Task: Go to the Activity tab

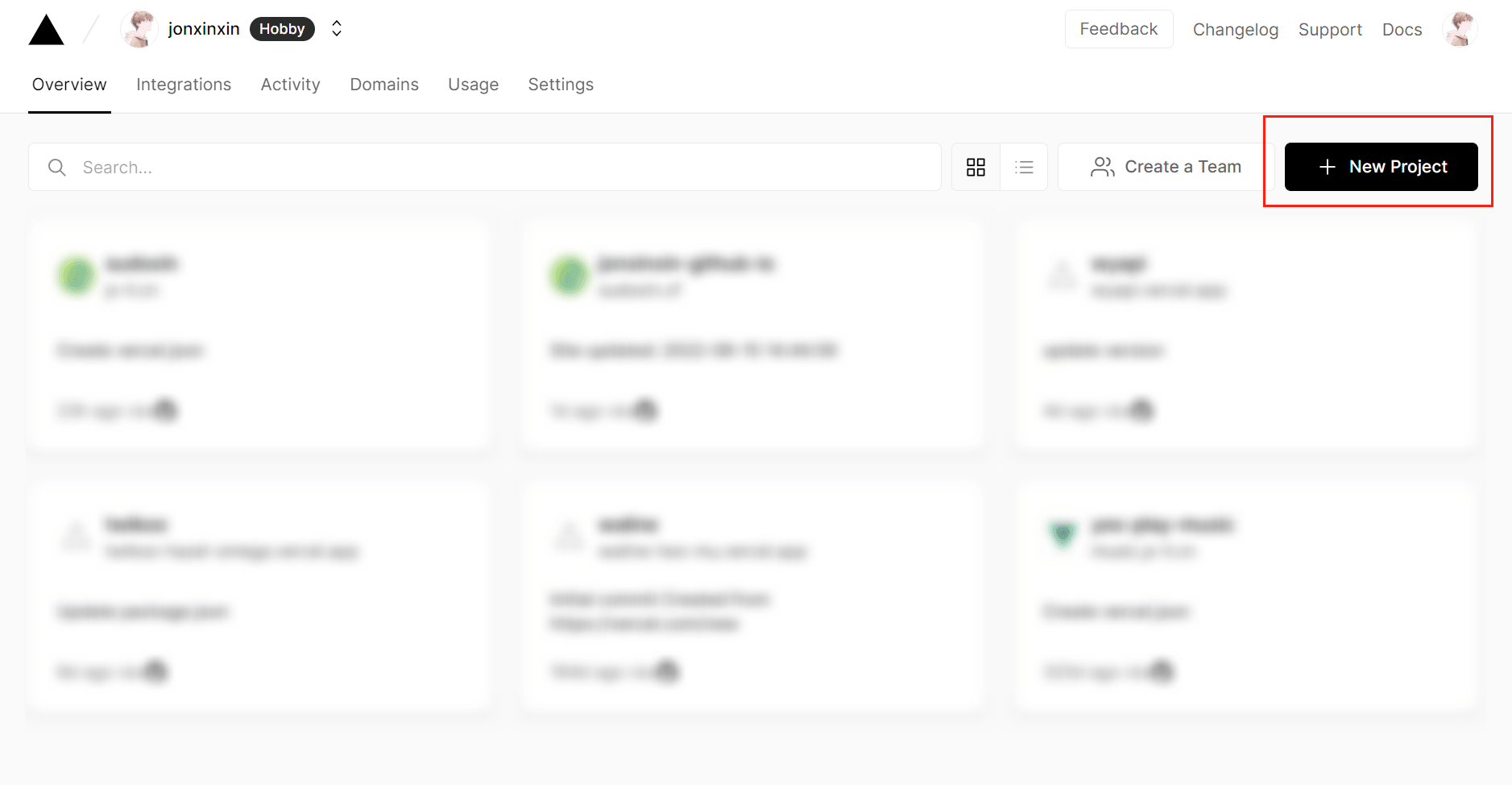Action: click(290, 85)
